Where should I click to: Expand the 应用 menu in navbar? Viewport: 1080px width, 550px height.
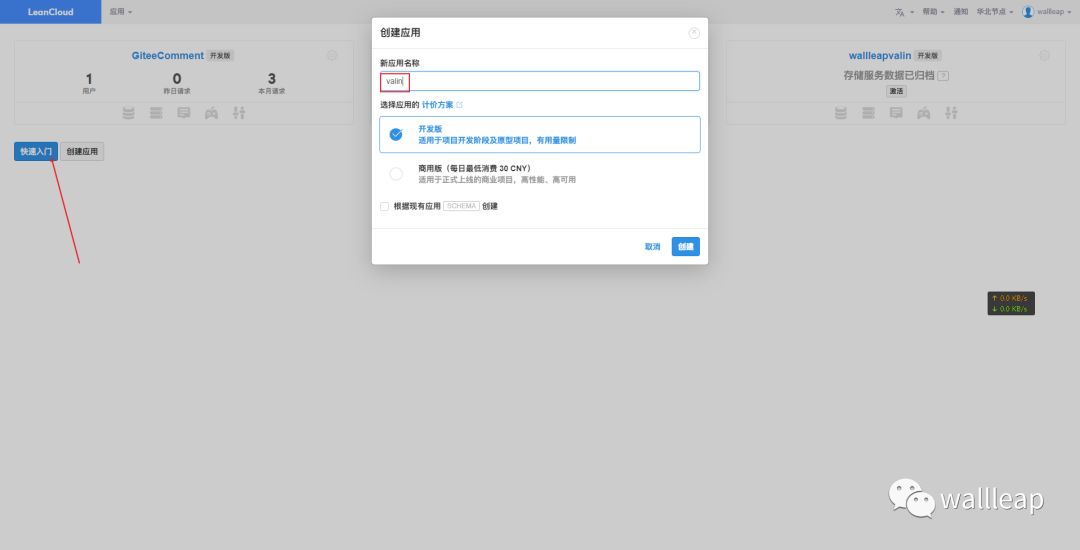pyautogui.click(x=121, y=12)
